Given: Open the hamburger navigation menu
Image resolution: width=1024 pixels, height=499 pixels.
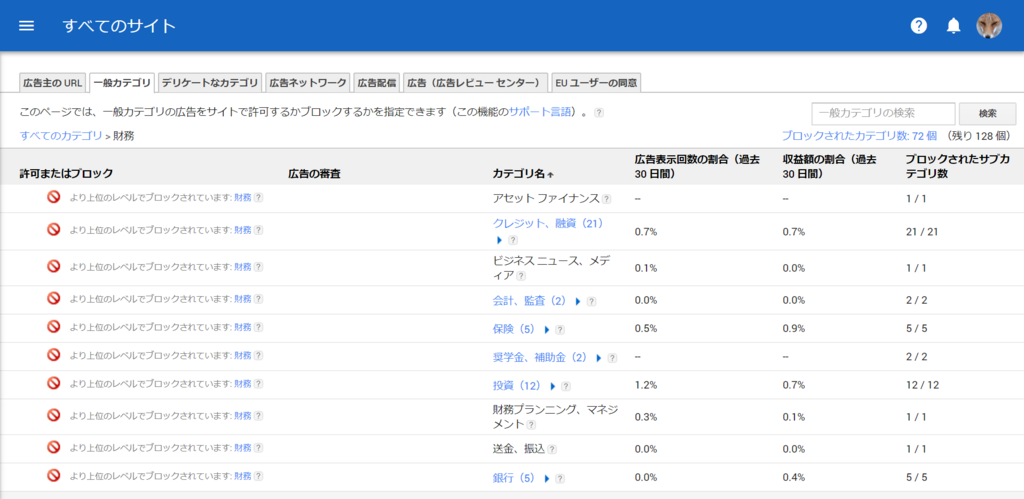Looking at the screenshot, I should [26, 26].
